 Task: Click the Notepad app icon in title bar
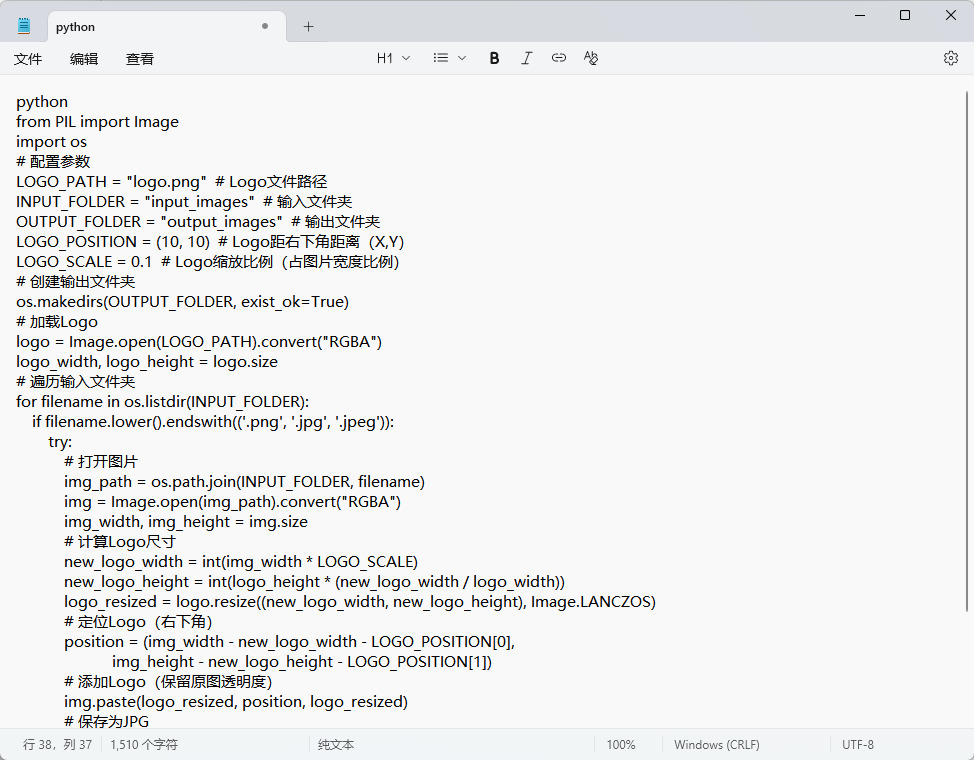[x=24, y=26]
